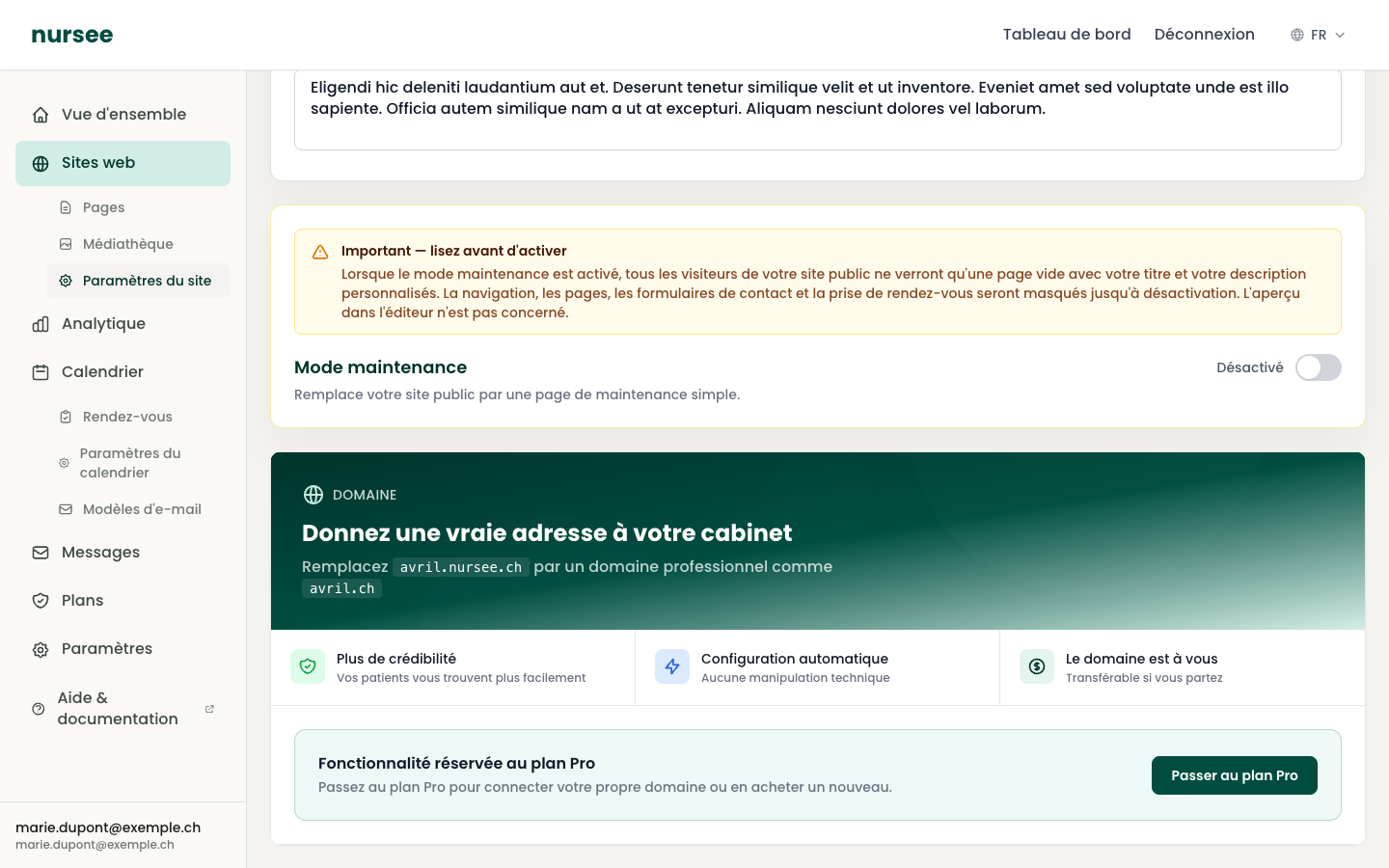Click the external link icon for Aide & documentation
This screenshot has width=1389, height=868.
pos(209,709)
